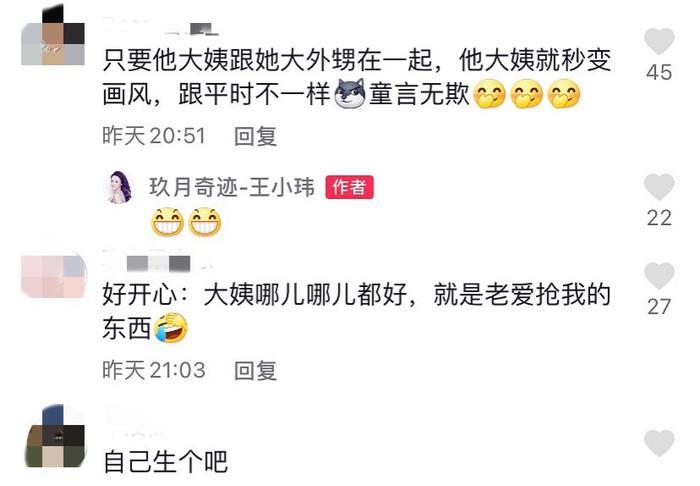Click the 22 like count
This screenshot has height=486, width=700.
659,218
